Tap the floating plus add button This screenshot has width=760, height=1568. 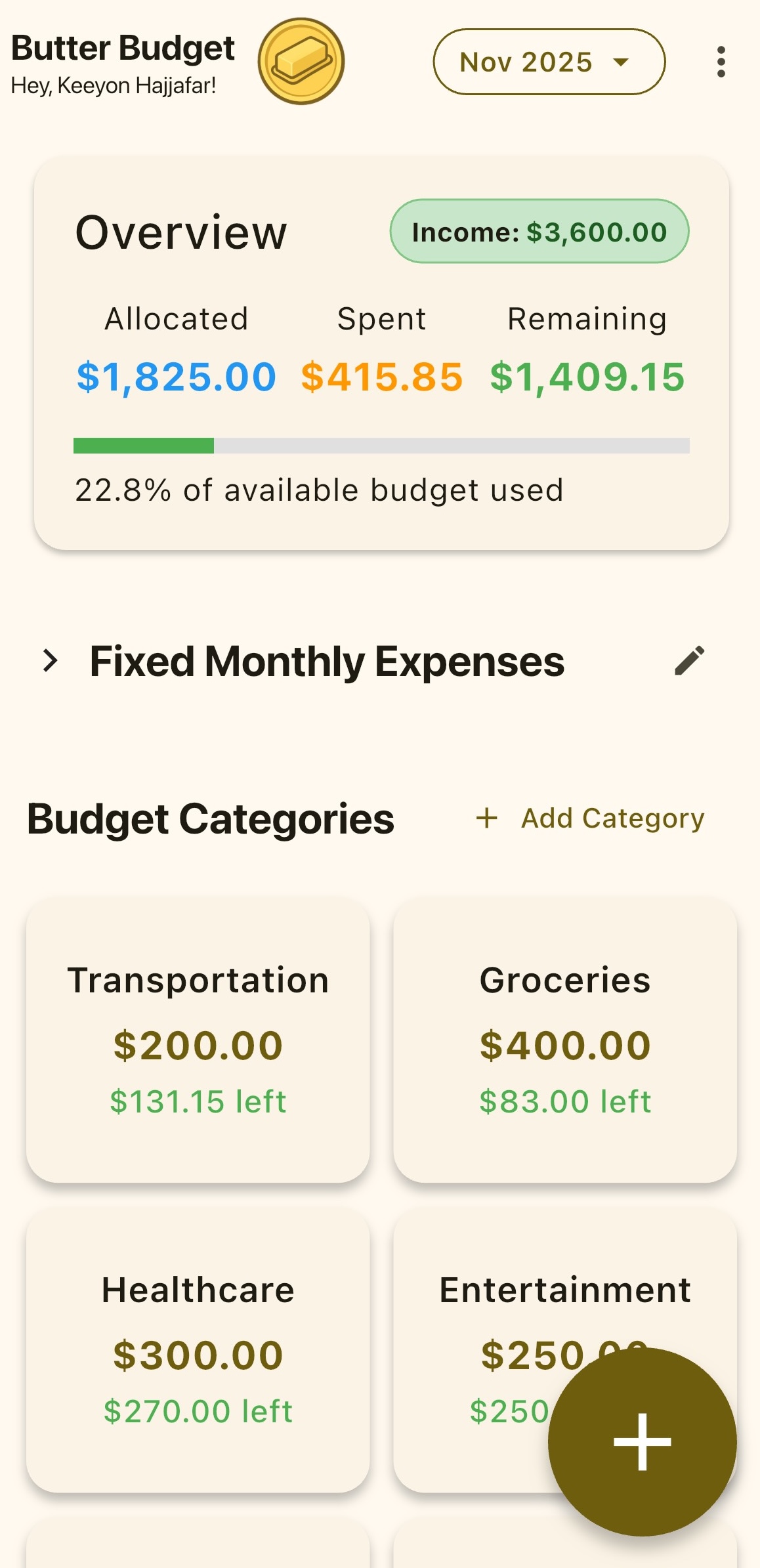click(642, 1441)
